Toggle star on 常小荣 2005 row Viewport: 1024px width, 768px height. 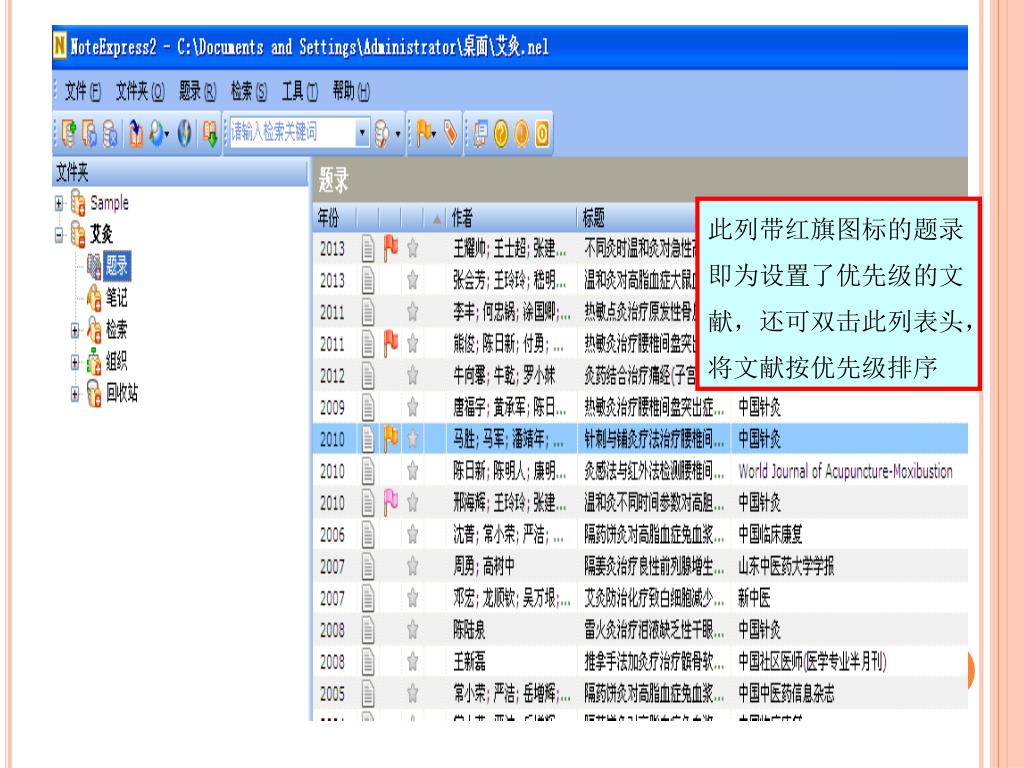(x=413, y=693)
